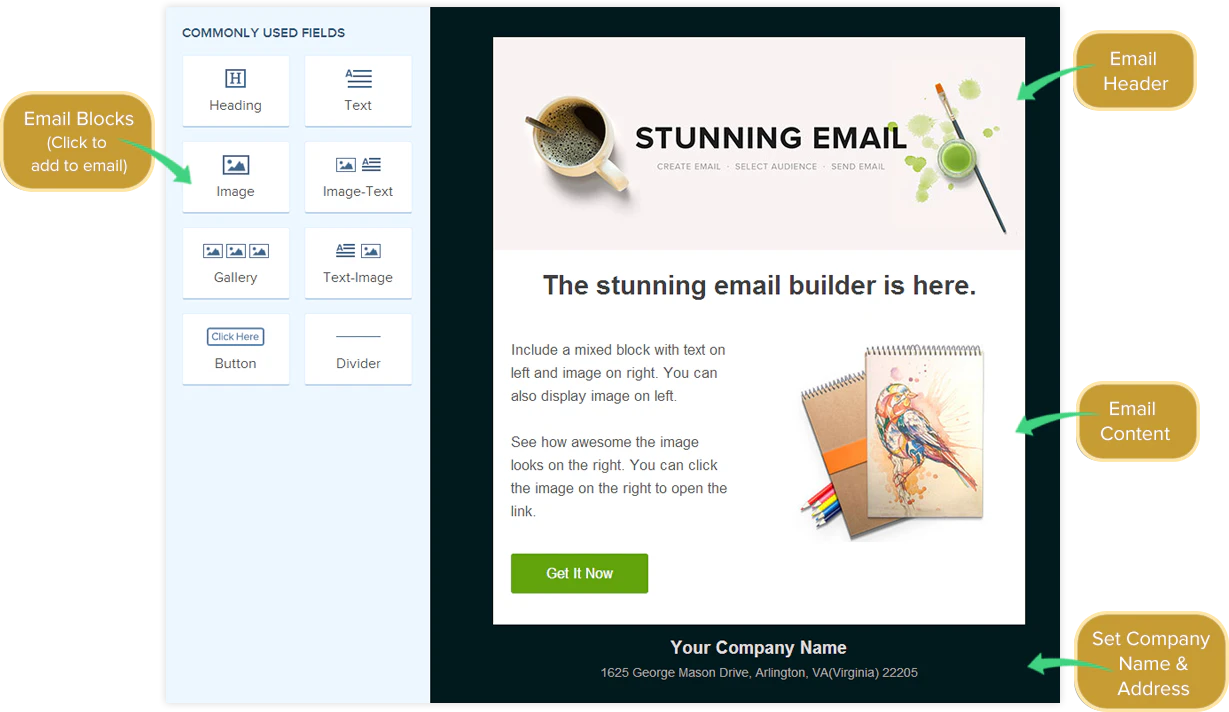The height and width of the screenshot is (712, 1229).
Task: Click the green Get It Now button
Action: (579, 573)
